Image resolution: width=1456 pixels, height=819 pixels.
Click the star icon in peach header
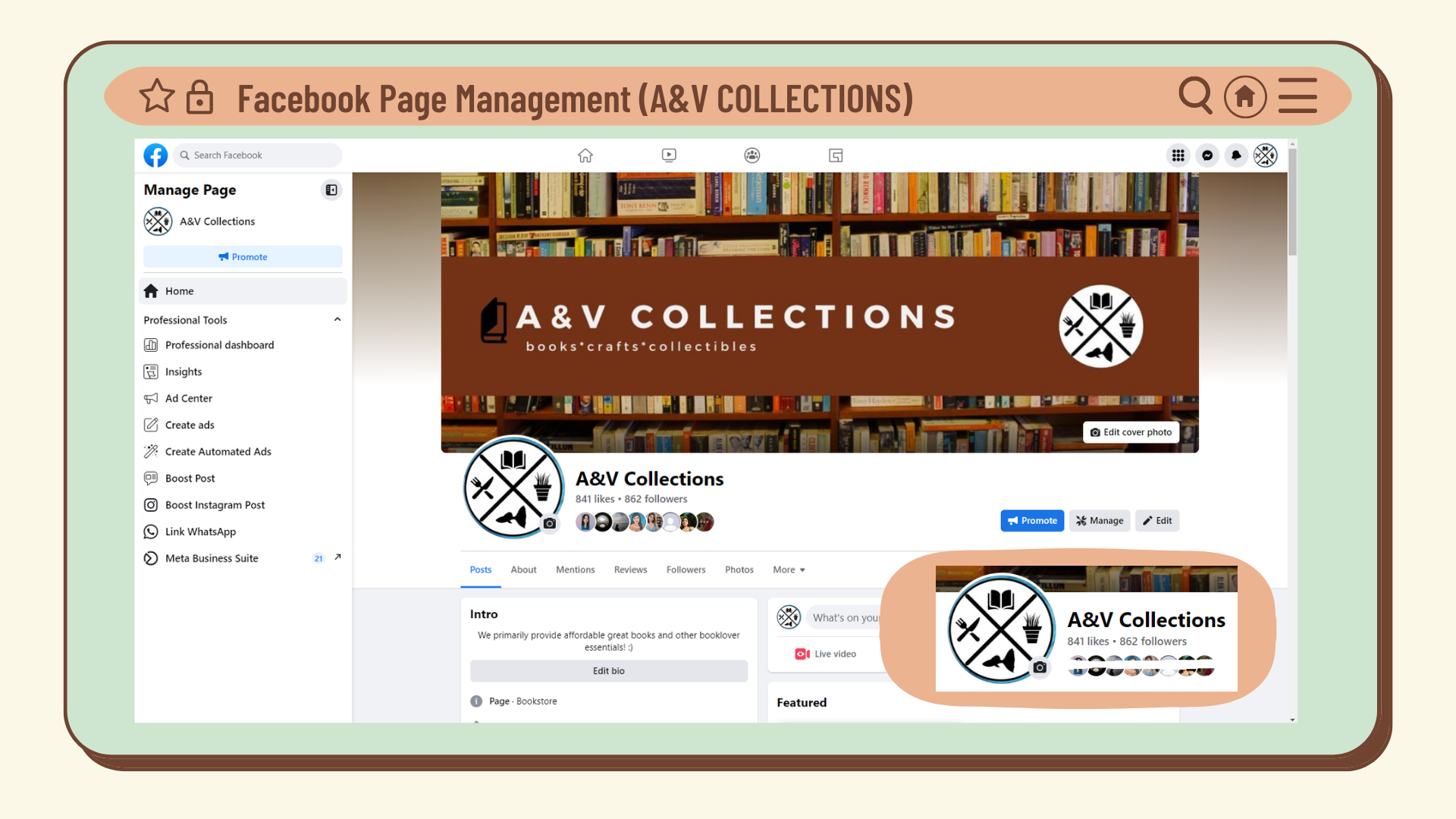tap(157, 96)
